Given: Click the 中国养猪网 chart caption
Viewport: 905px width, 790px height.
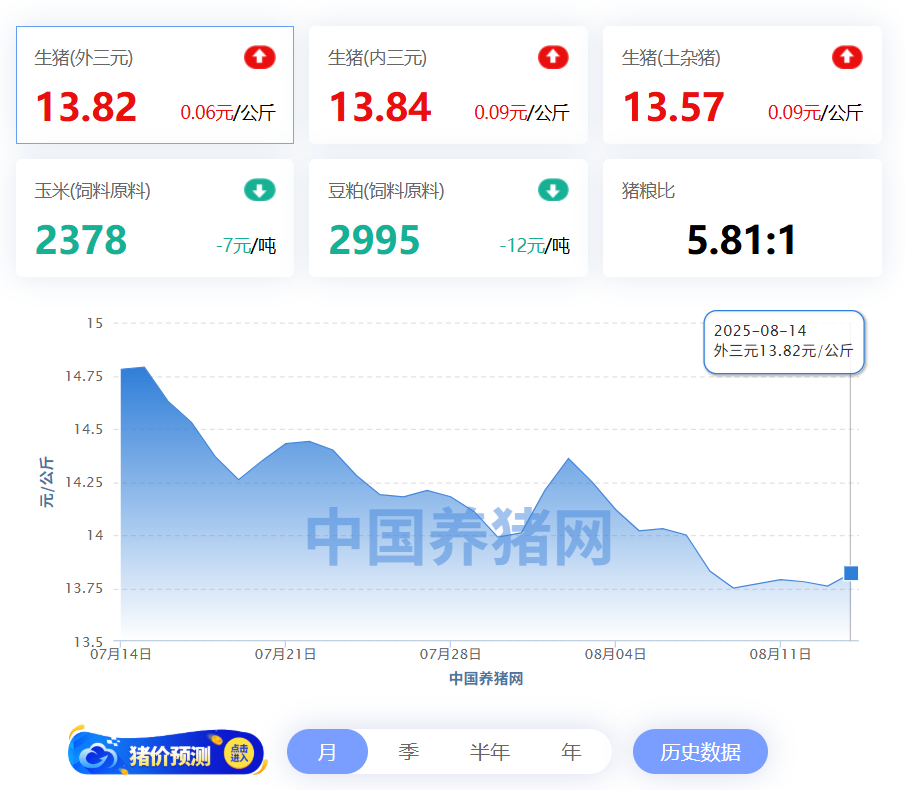Looking at the screenshot, I should click(x=486, y=679).
